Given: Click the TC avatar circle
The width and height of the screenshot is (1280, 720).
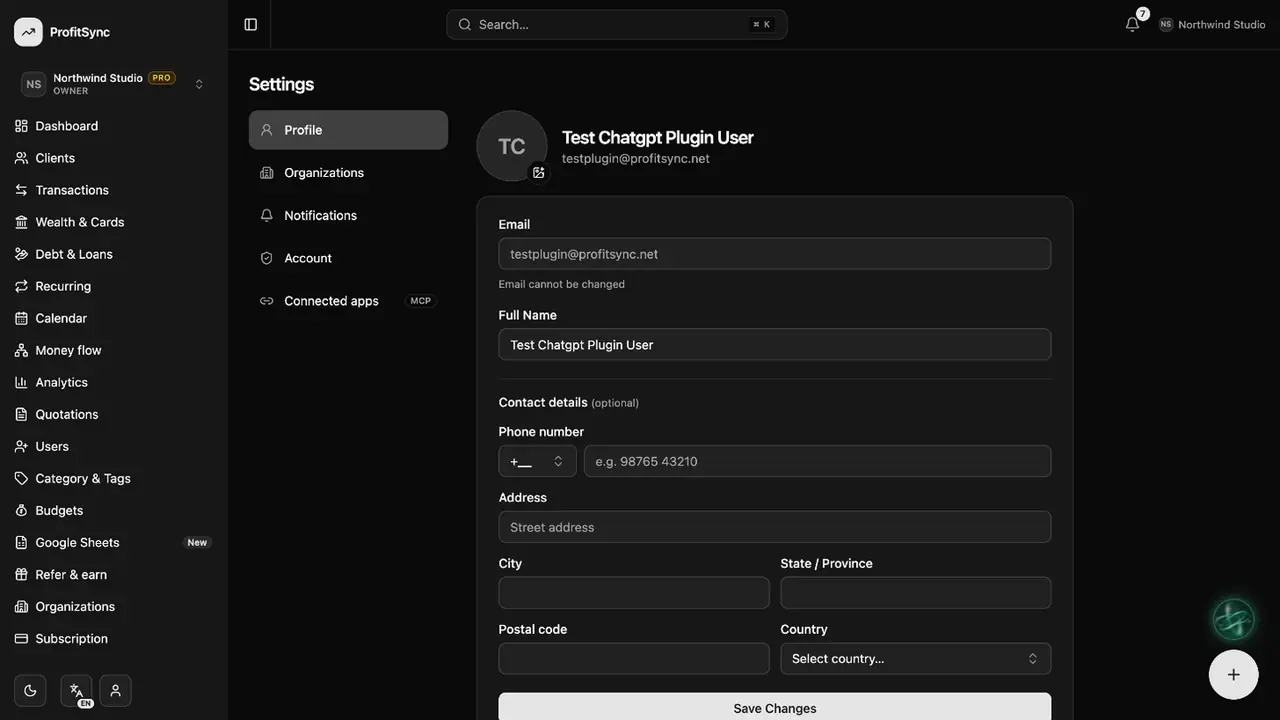Looking at the screenshot, I should coord(512,146).
